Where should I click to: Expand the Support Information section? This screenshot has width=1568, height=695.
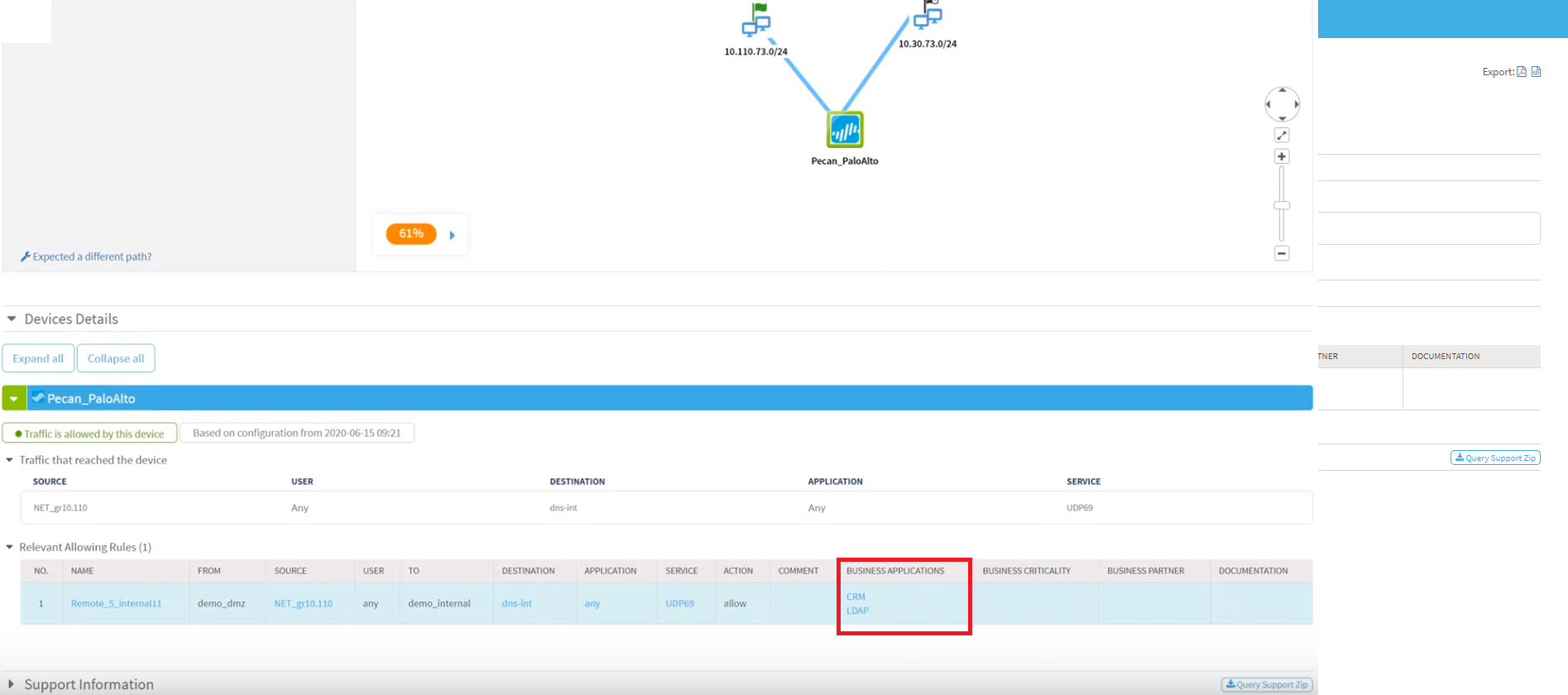(12, 684)
